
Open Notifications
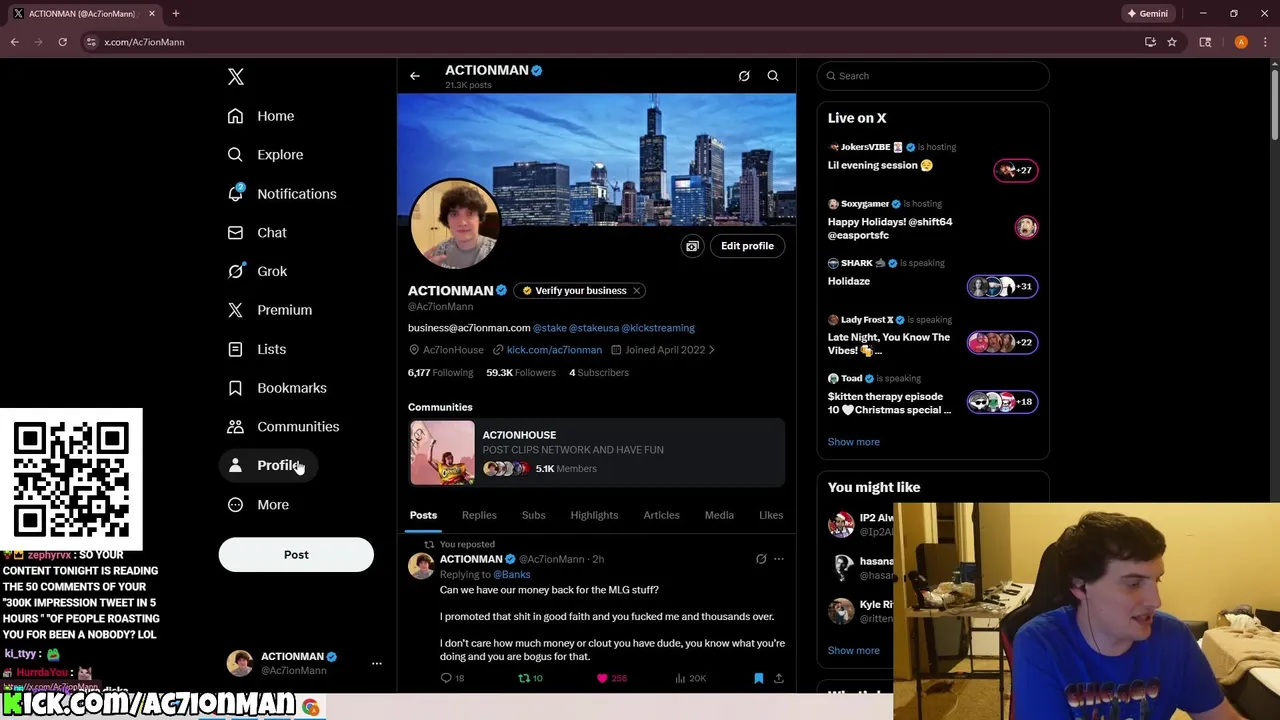[282, 194]
